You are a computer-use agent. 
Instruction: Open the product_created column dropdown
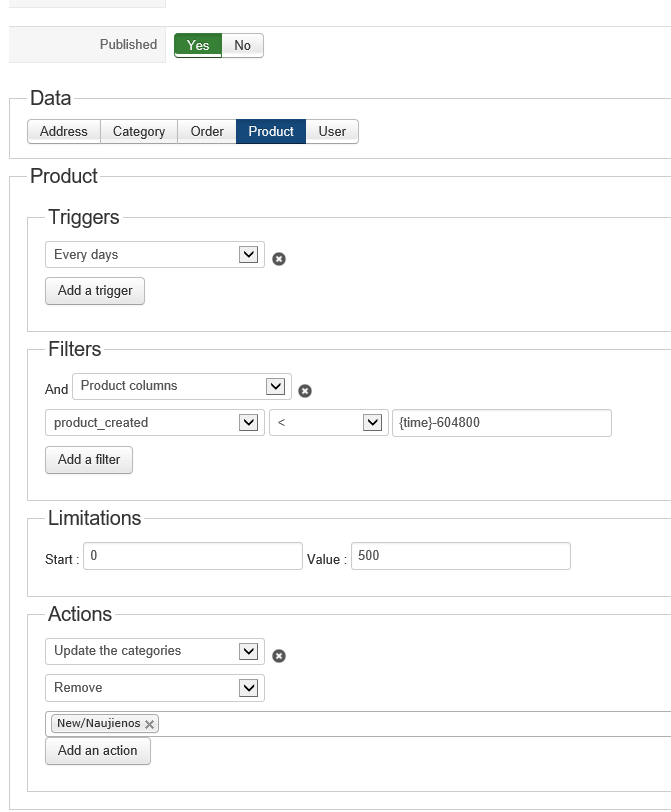154,423
